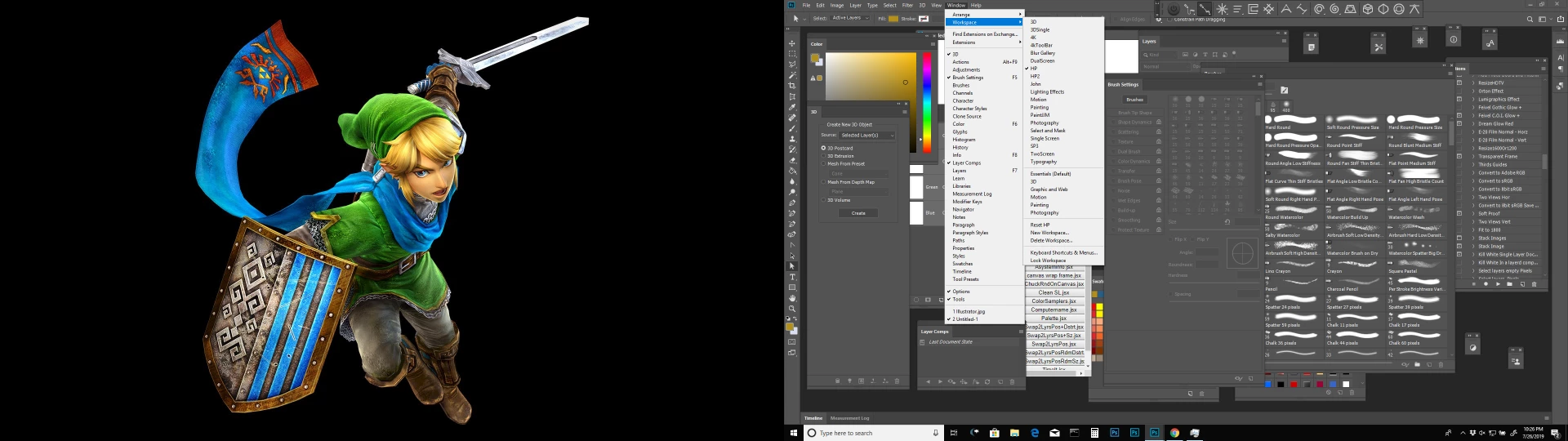Select the Rectangle shape tool
The height and width of the screenshot is (441, 1568).
(x=791, y=287)
